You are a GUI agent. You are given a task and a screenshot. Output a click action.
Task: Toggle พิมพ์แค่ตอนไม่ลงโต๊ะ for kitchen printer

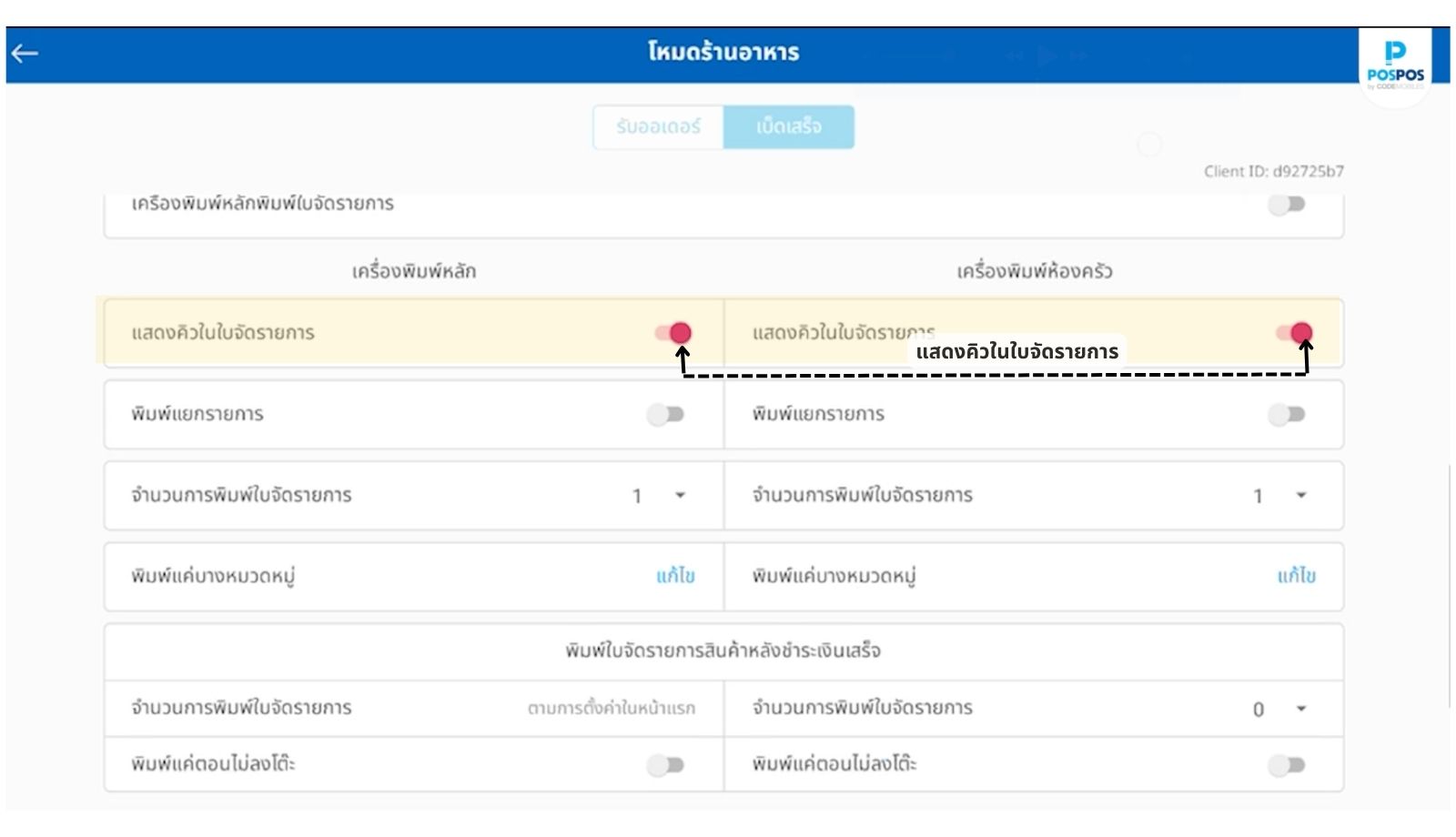click(1287, 765)
